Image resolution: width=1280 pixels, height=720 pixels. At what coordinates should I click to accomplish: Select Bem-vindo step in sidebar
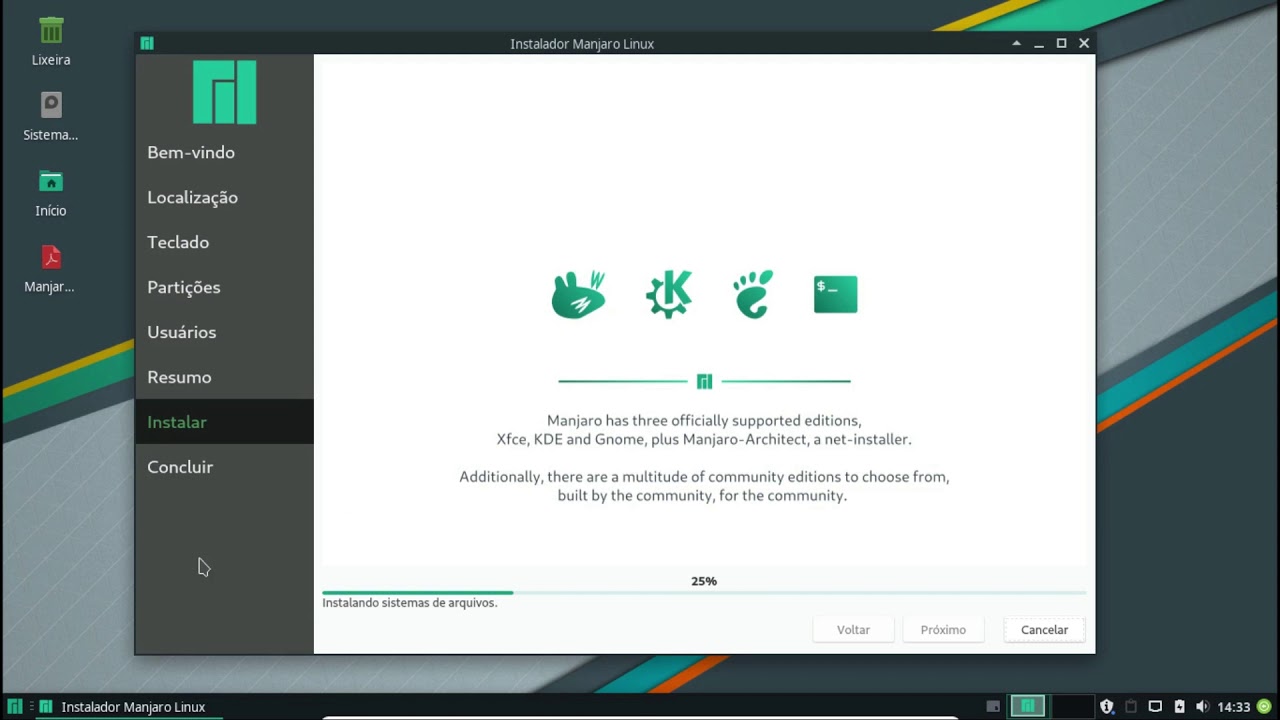(x=224, y=152)
